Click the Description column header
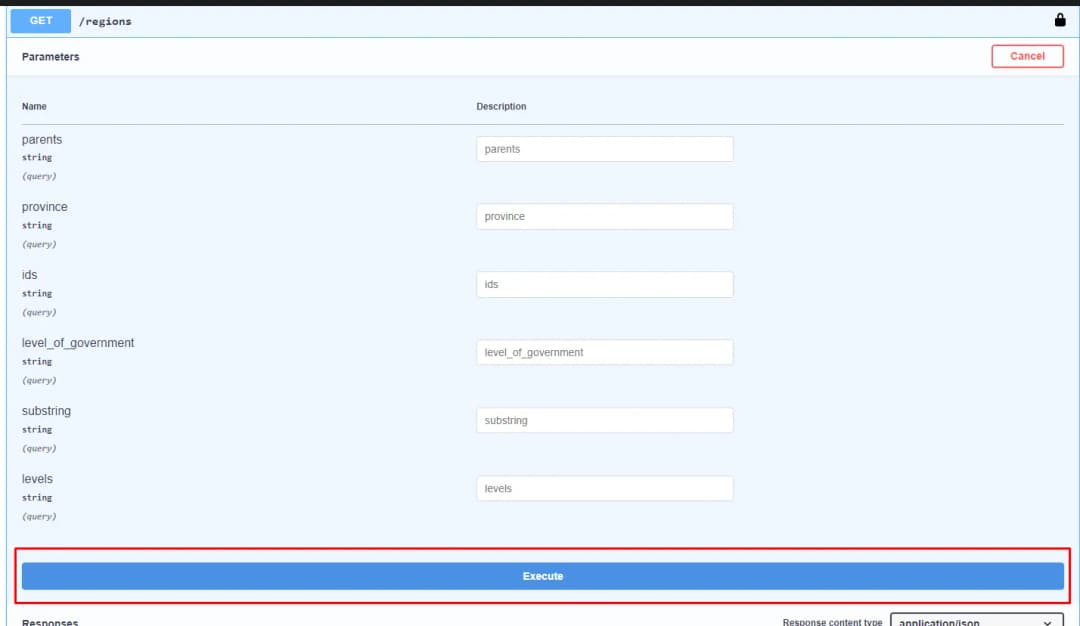The width and height of the screenshot is (1080, 626). (x=501, y=106)
